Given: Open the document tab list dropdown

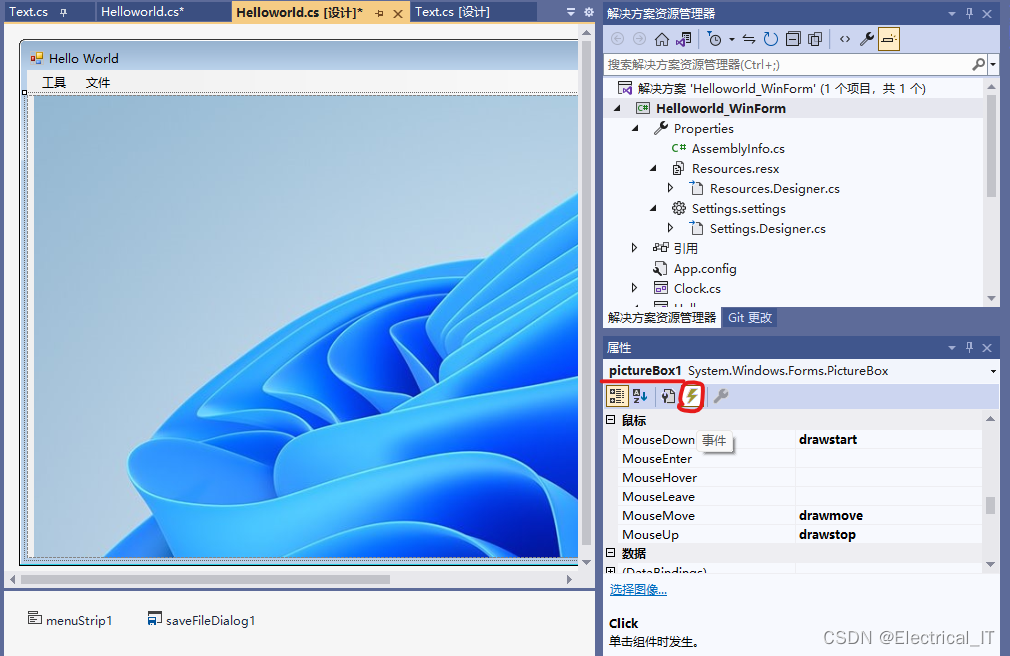Looking at the screenshot, I should click(x=571, y=12).
